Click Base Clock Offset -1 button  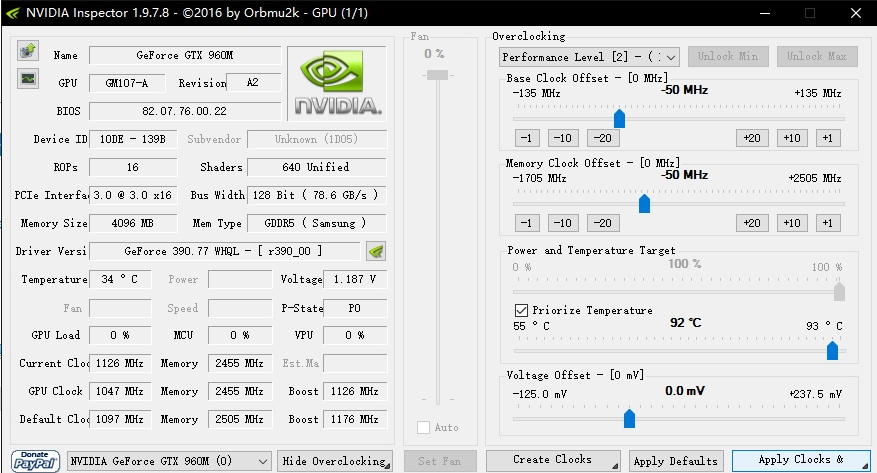[x=527, y=138]
